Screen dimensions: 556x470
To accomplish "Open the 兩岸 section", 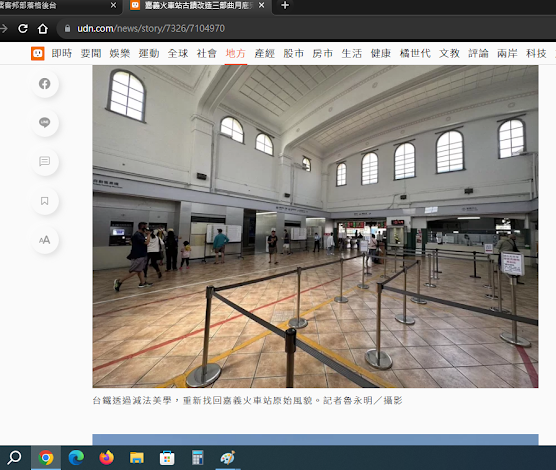I will 507,54.
